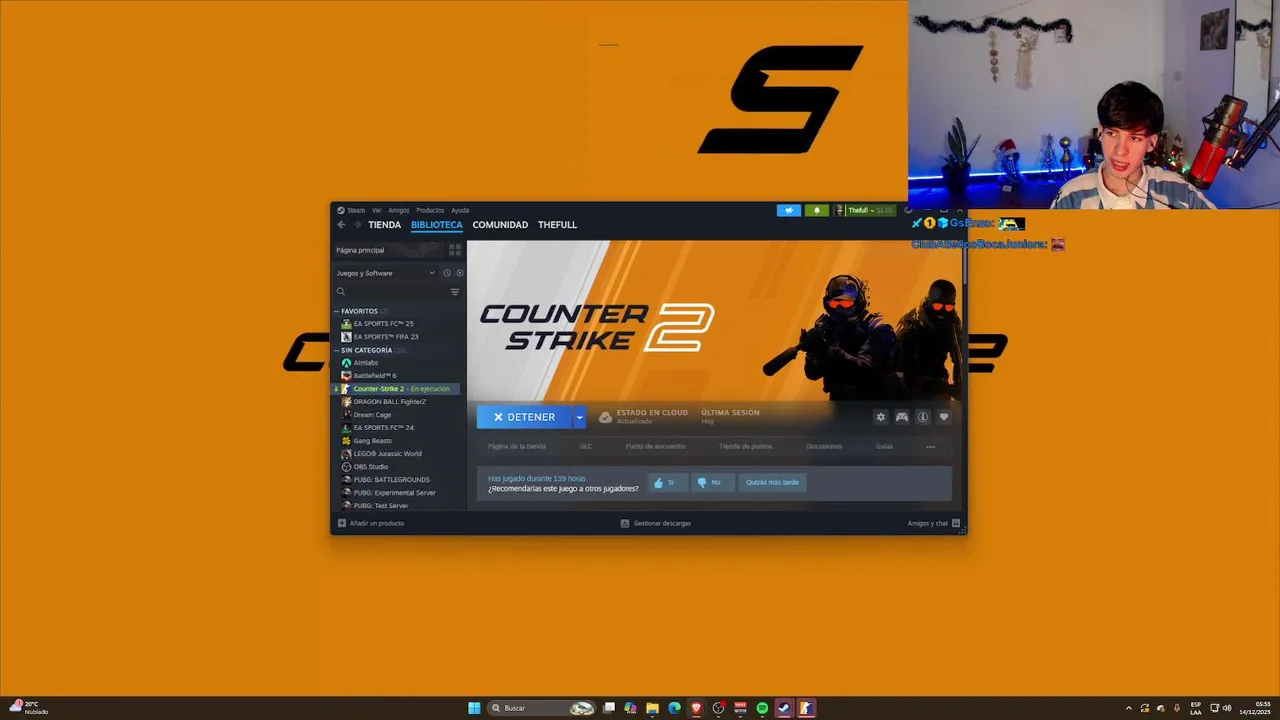Open Gestionar descargas
Viewport: 1280px width, 720px height.
655,523
